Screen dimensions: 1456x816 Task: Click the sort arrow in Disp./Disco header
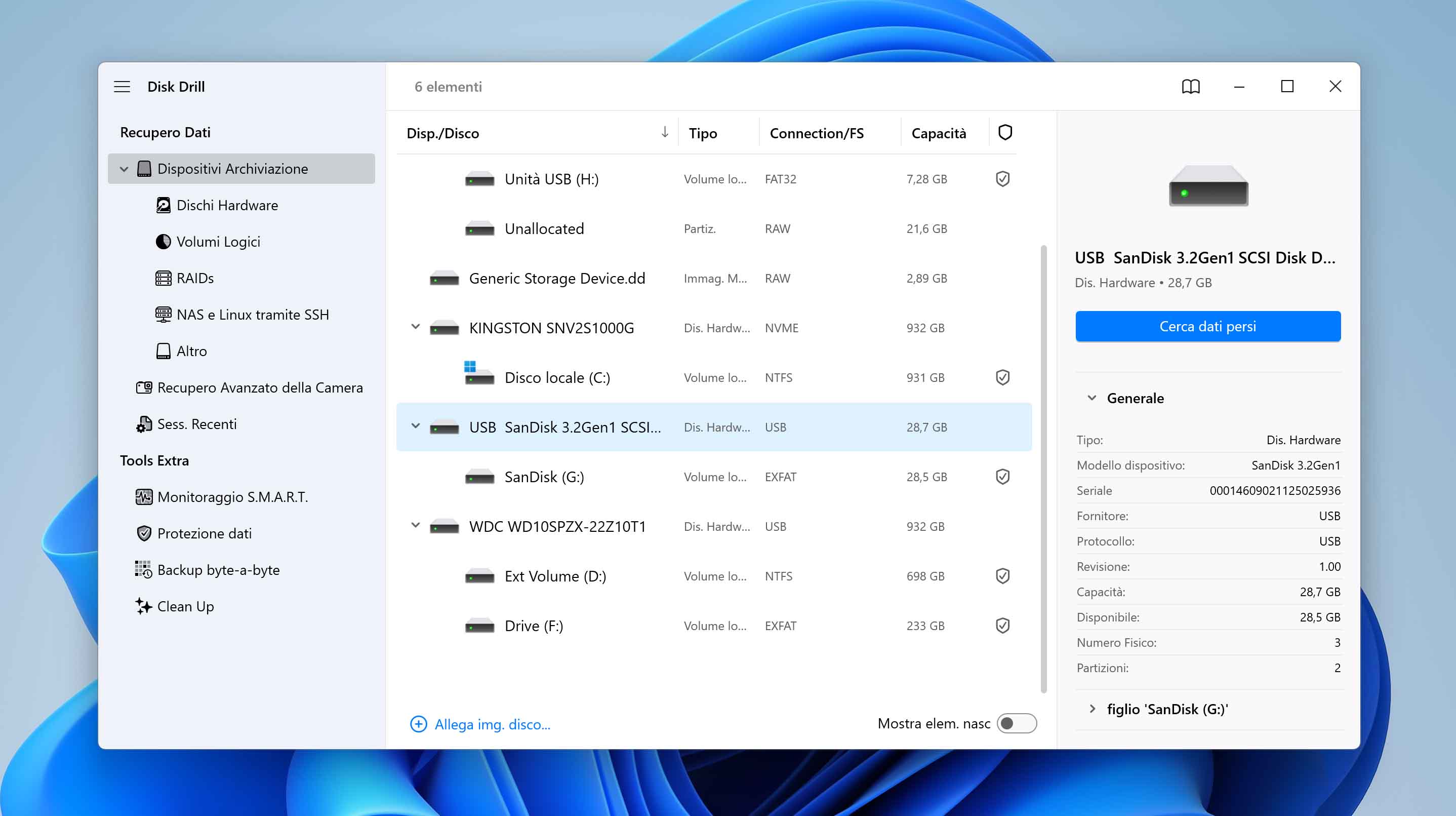pos(665,132)
